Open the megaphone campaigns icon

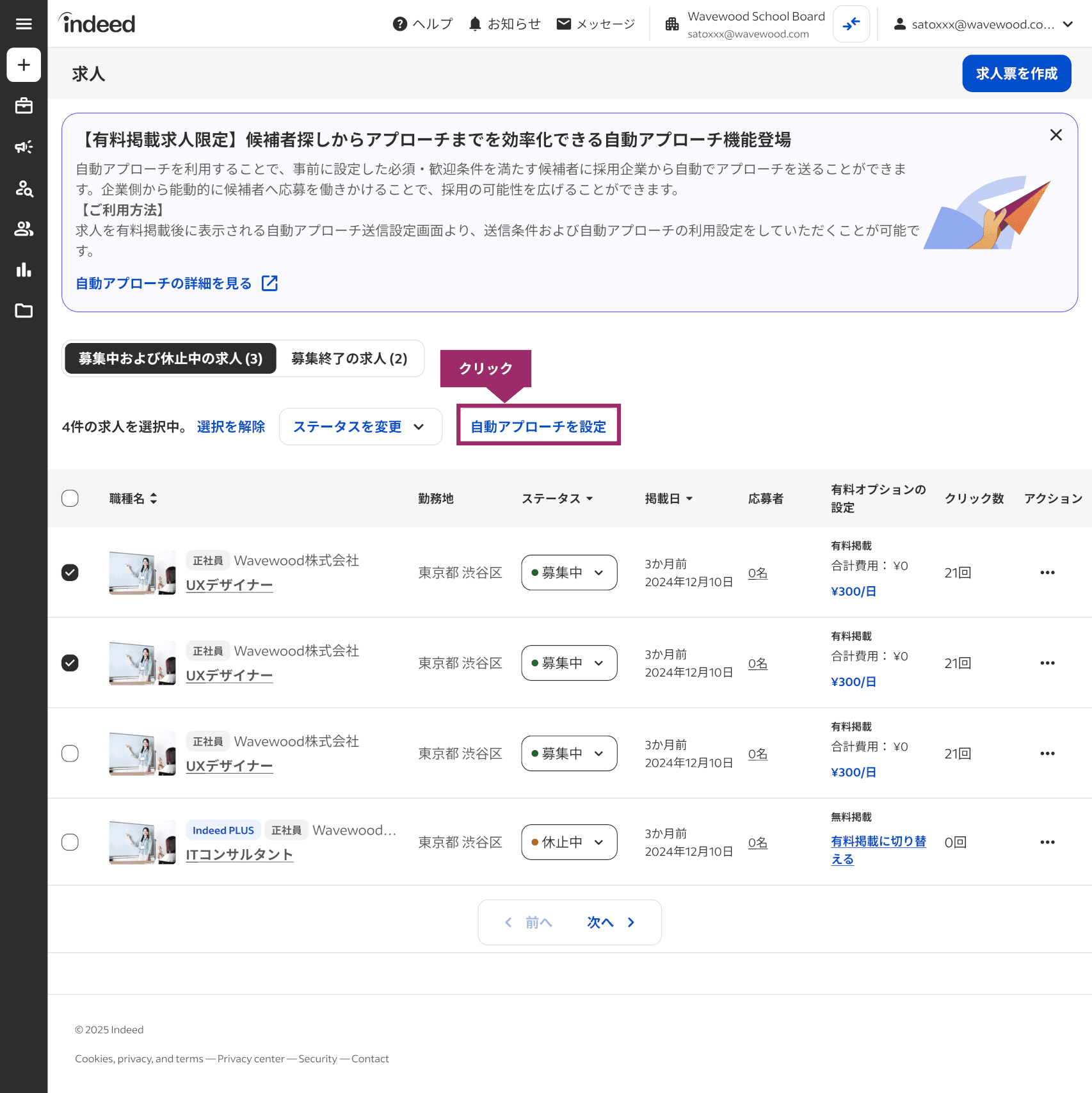pyautogui.click(x=24, y=147)
